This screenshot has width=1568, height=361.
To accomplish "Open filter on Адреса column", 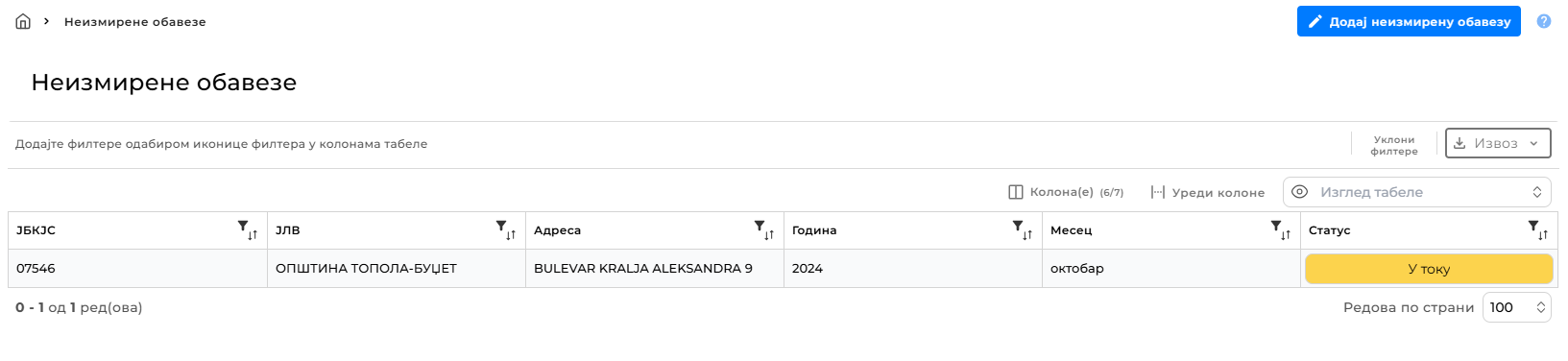I will point(760,227).
